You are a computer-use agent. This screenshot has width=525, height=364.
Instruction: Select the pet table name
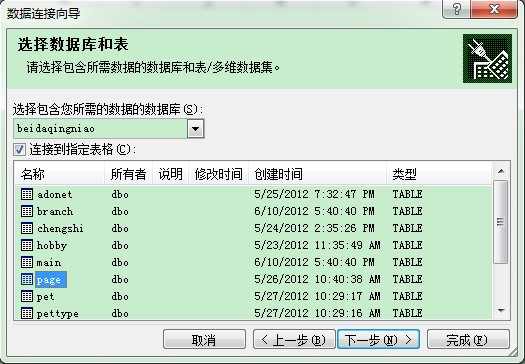click(x=45, y=297)
